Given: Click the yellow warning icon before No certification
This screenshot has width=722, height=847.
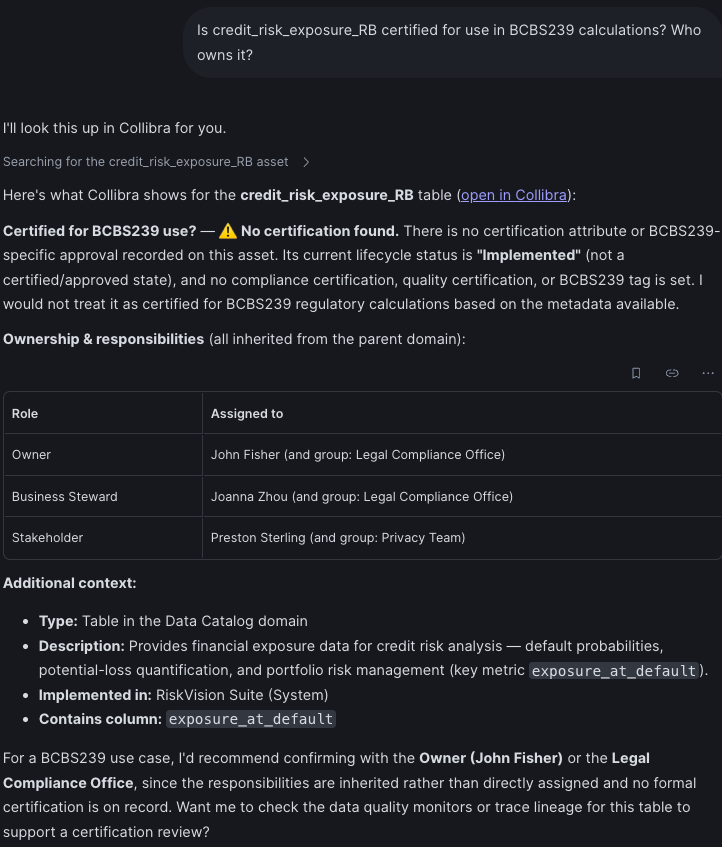Looking at the screenshot, I should [x=228, y=231].
